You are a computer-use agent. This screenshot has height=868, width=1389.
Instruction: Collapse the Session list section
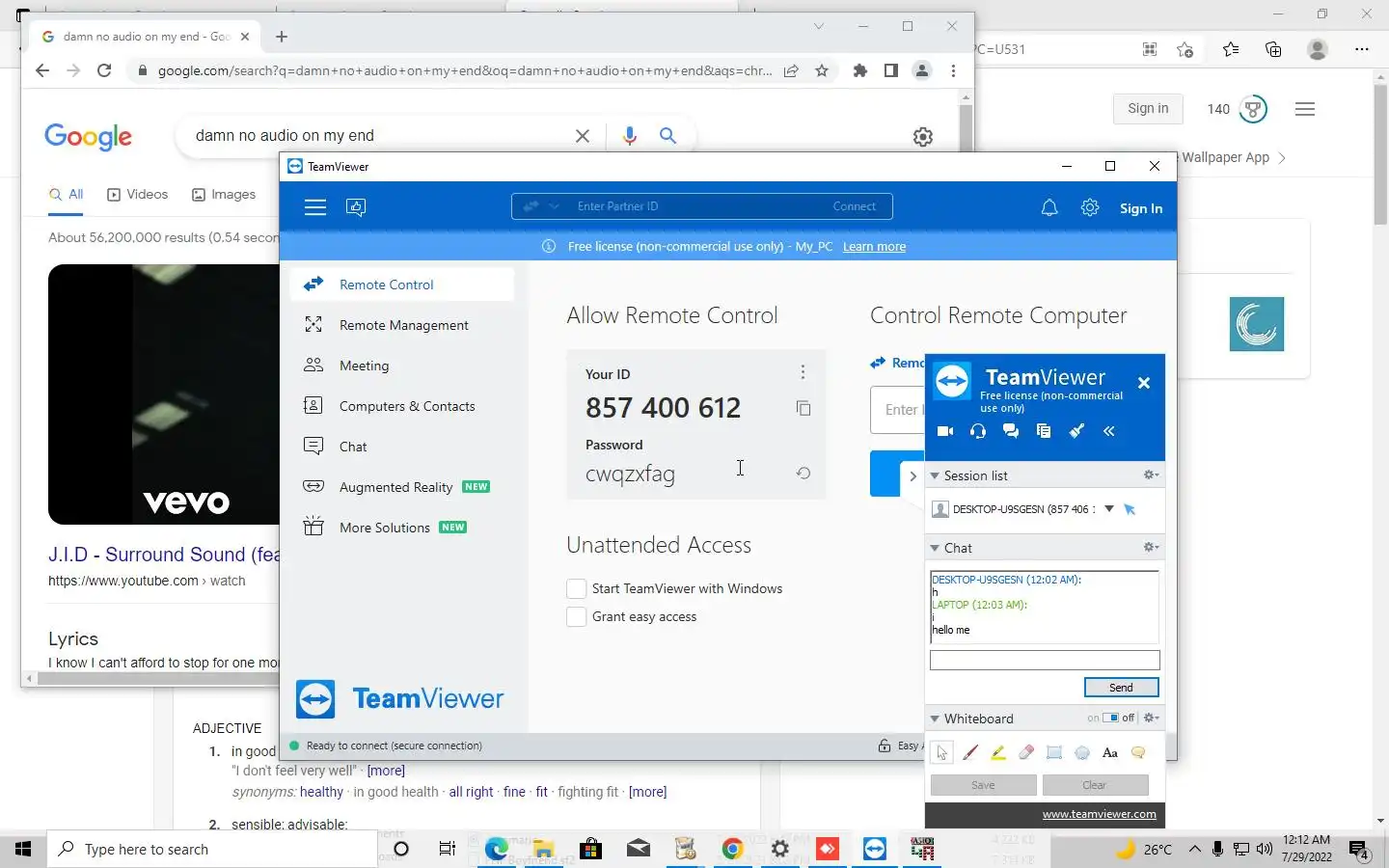pos(935,475)
